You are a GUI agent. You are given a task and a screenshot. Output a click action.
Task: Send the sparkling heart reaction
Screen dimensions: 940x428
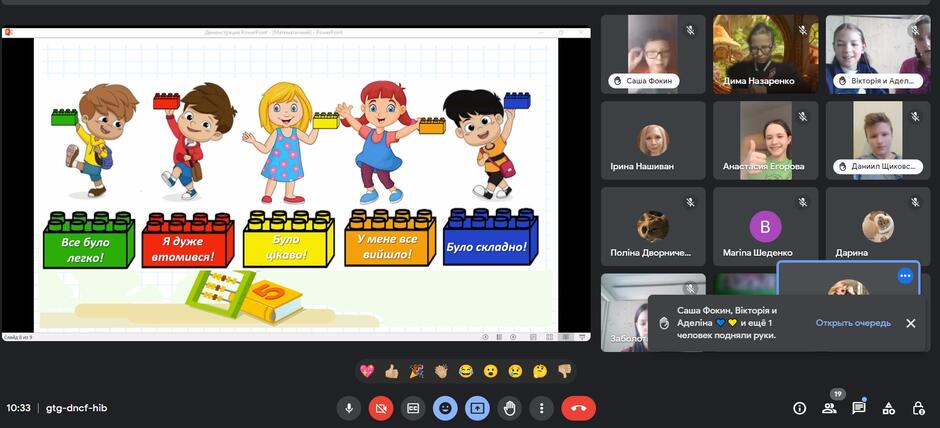point(367,371)
